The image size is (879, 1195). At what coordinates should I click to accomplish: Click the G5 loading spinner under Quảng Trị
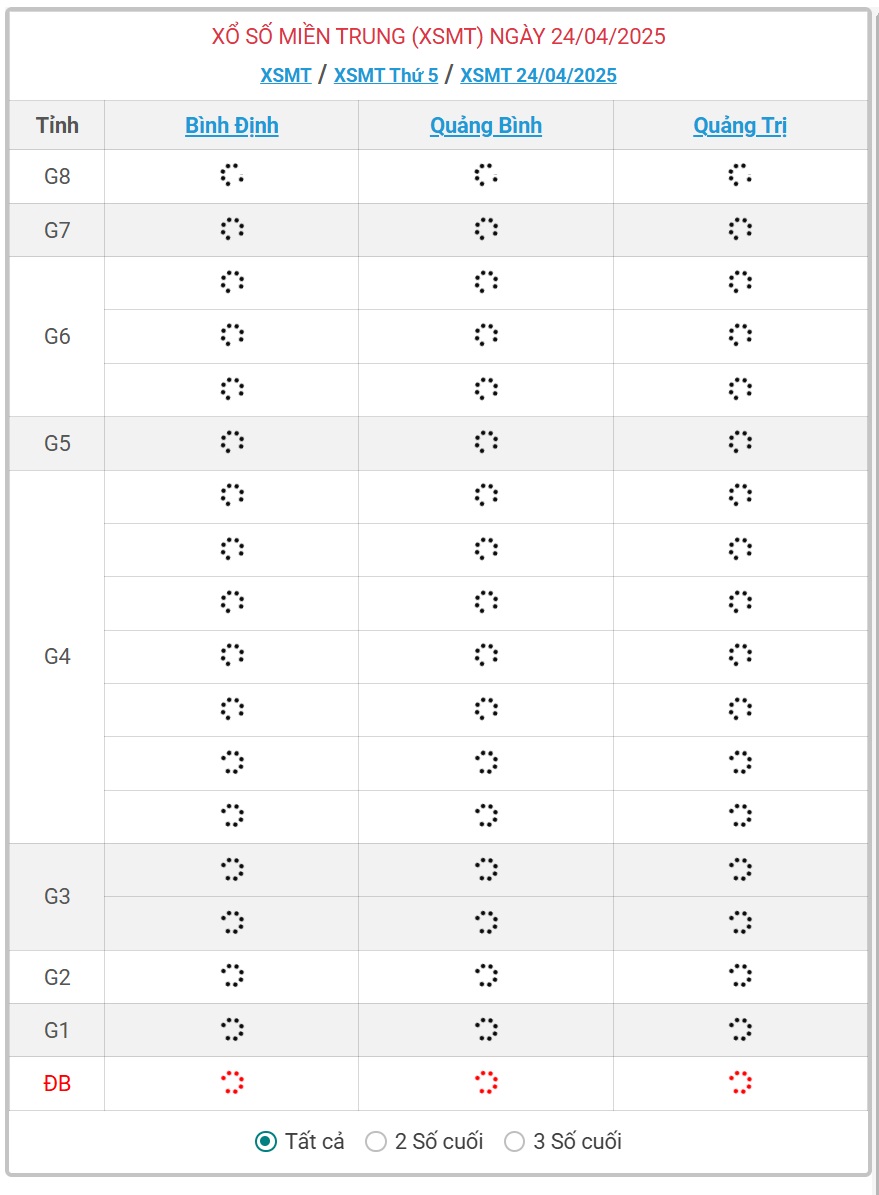pos(739,442)
